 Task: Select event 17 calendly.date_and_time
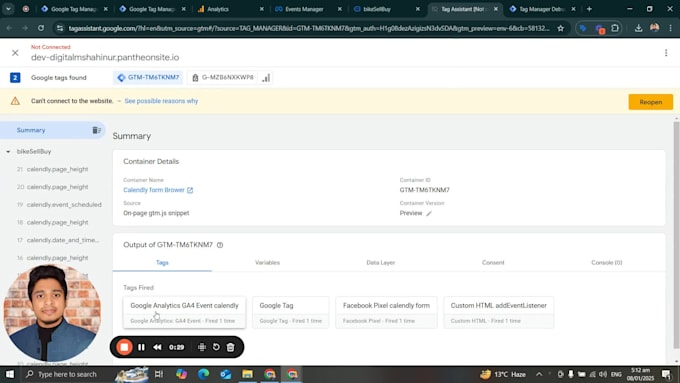58,240
